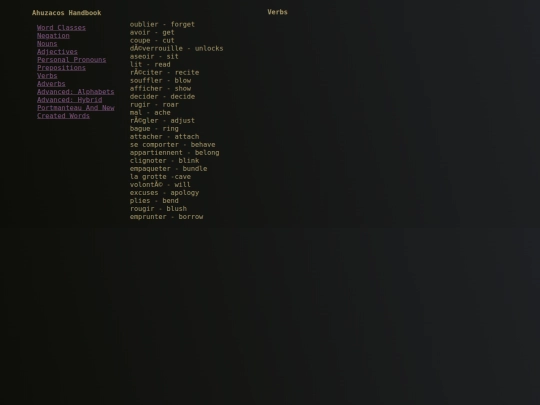Click the Verbs sidebar link
The image size is (540, 405).
pyautogui.click(x=47, y=75)
